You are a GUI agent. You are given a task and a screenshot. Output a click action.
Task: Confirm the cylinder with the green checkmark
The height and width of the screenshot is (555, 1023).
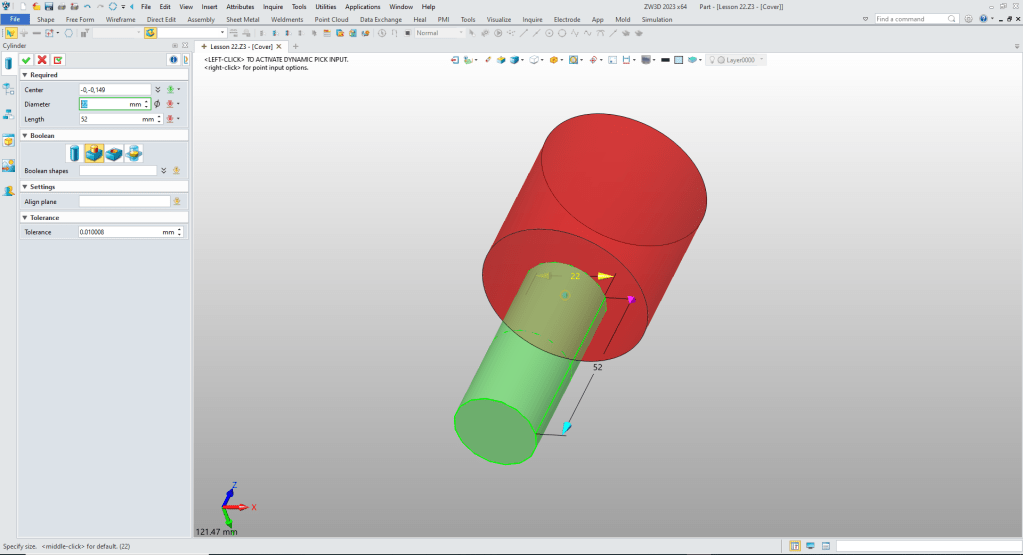point(26,60)
